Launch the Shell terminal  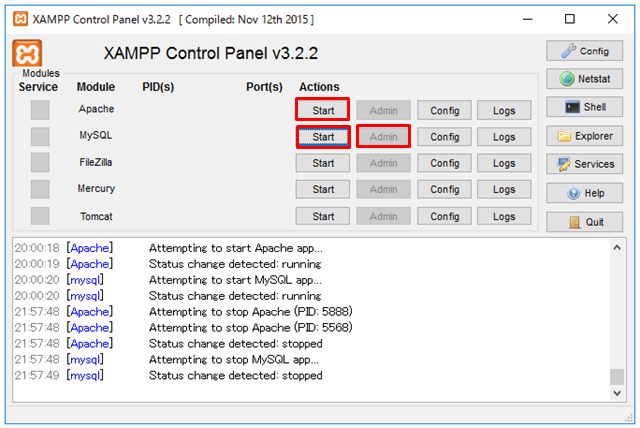[x=584, y=107]
